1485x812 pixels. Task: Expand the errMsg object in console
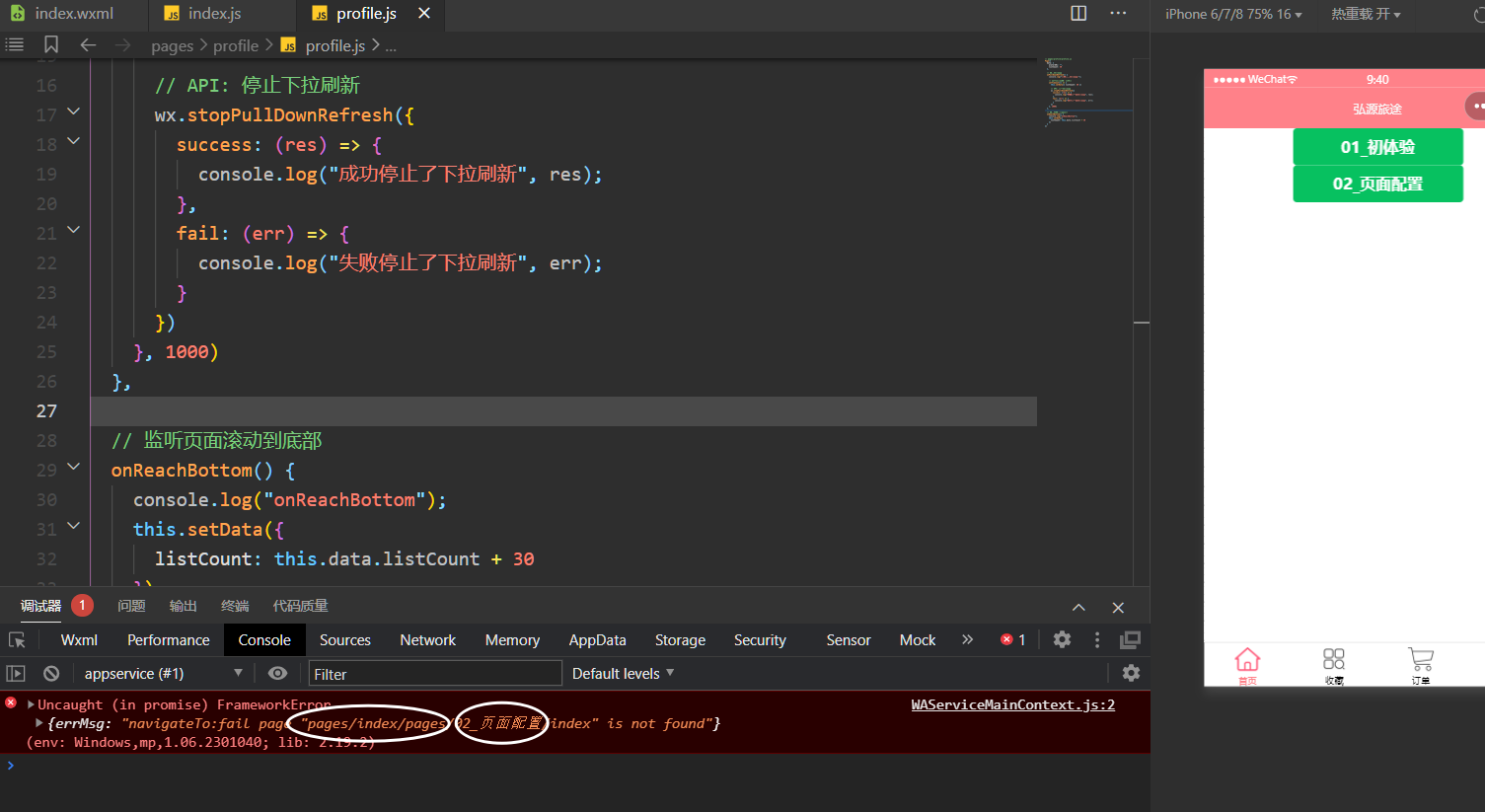point(39,723)
